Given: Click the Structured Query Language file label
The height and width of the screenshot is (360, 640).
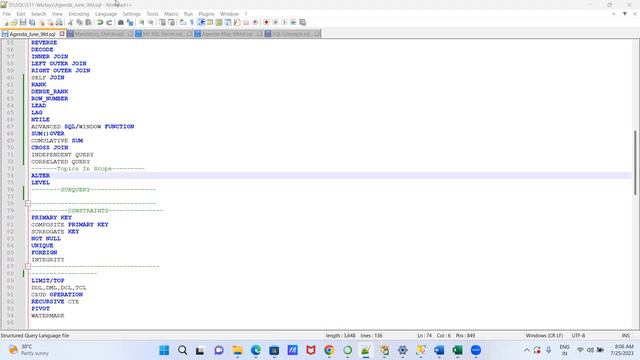Looking at the screenshot, I should [35, 336].
